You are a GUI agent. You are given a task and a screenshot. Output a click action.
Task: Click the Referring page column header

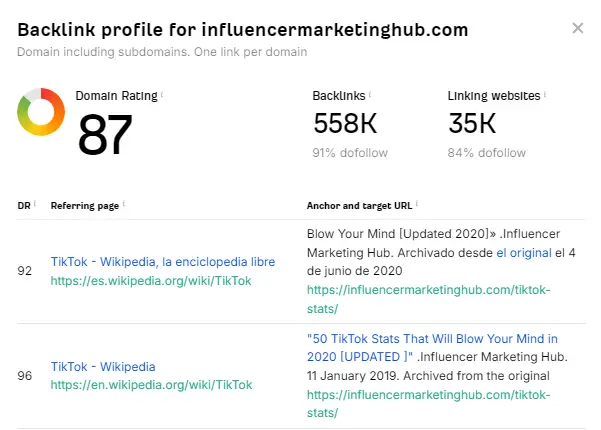click(x=85, y=205)
